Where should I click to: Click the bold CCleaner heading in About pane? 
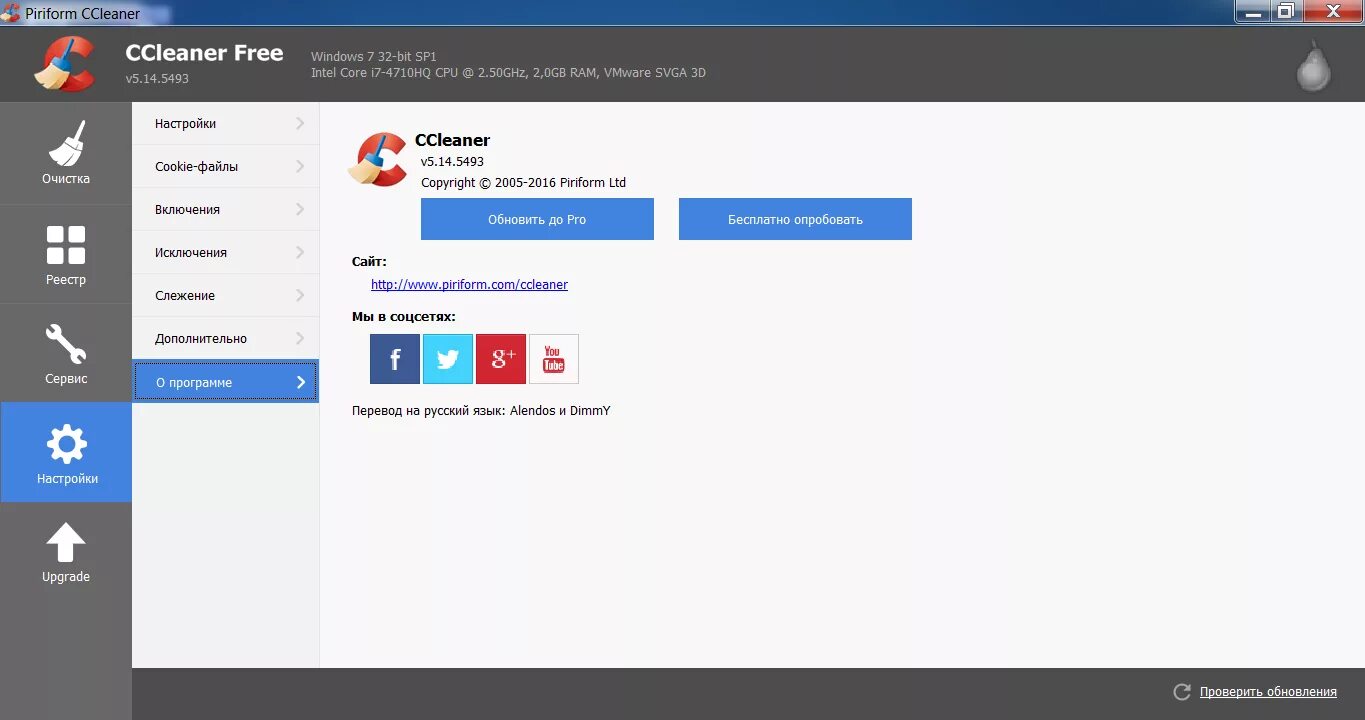pyautogui.click(x=452, y=141)
